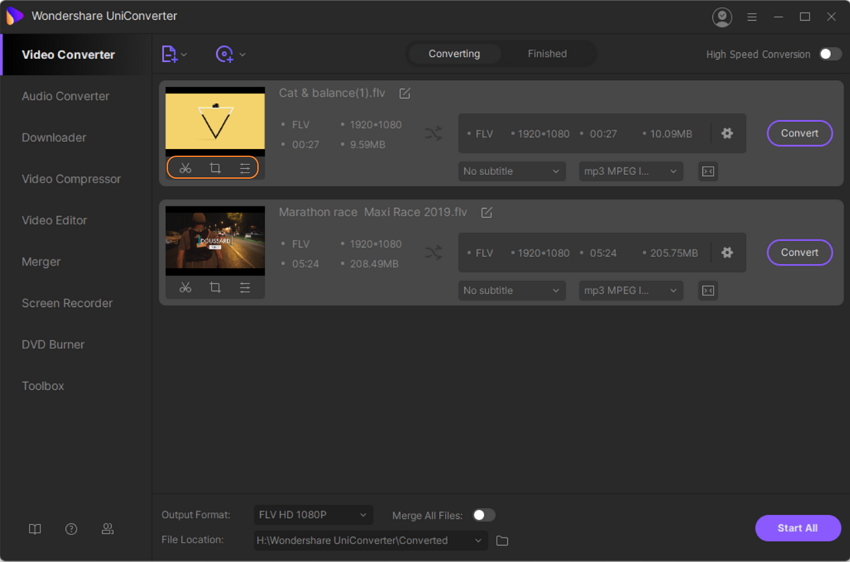This screenshot has height=562, width=850.
Task: Convert the Cat & balance video
Action: pos(800,133)
